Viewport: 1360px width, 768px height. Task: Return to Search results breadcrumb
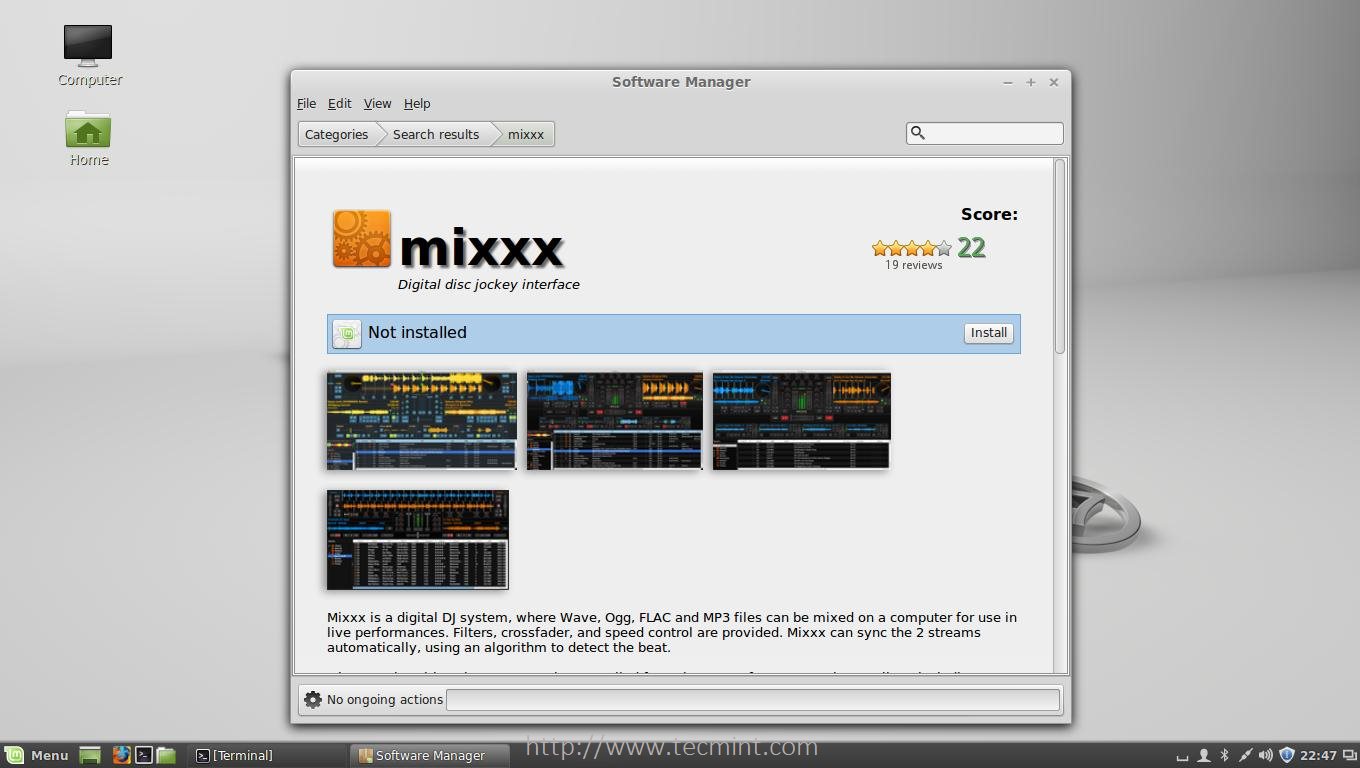(435, 134)
